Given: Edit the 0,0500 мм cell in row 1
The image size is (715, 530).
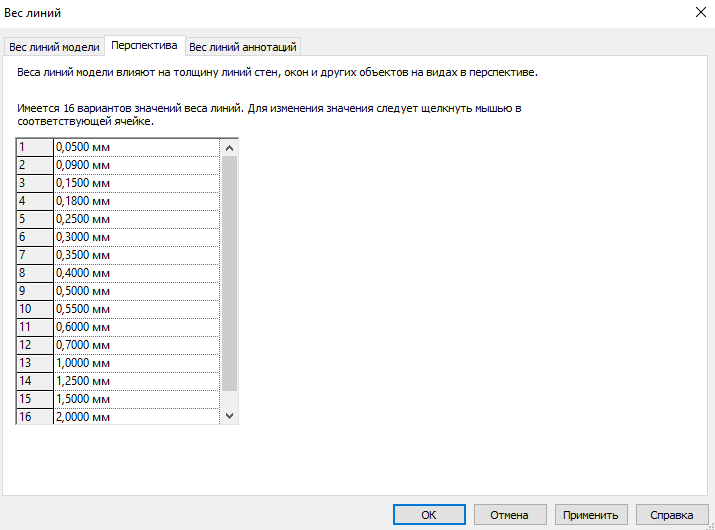Looking at the screenshot, I should click(x=136, y=147).
